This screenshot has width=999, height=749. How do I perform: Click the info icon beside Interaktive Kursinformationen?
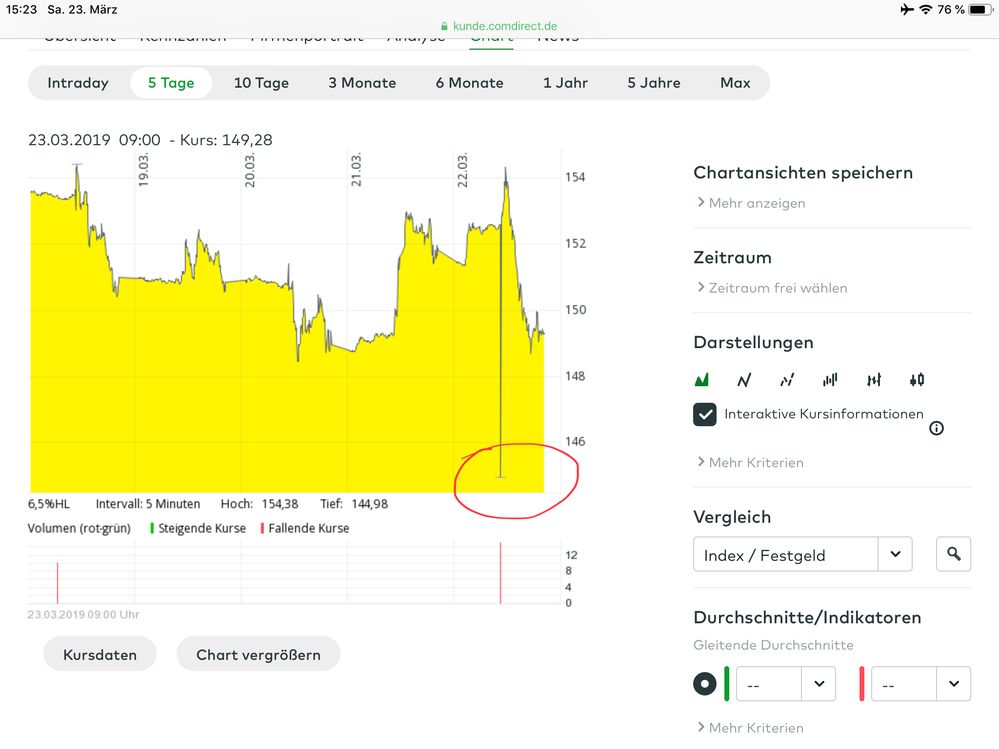coord(936,428)
